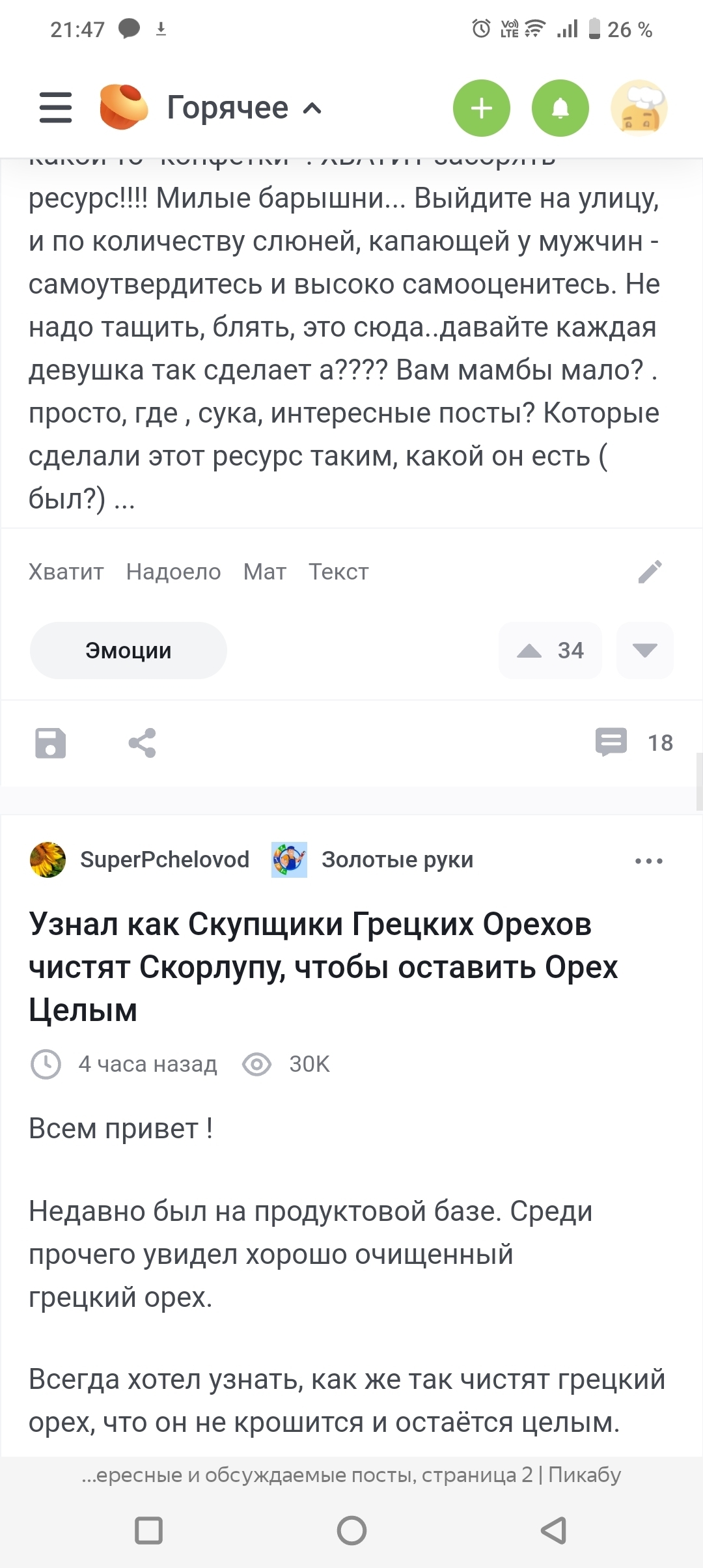
Task: Share the post via share icon
Action: [142, 743]
